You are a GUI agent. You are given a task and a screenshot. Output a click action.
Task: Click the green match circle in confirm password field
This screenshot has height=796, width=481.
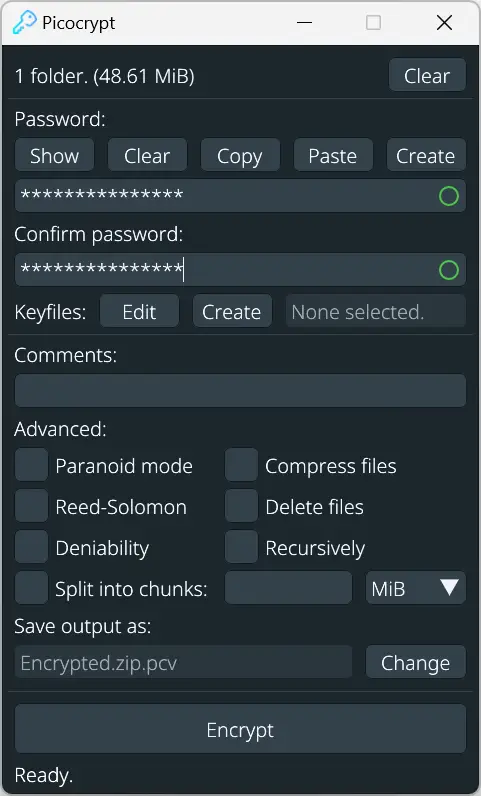tap(448, 270)
